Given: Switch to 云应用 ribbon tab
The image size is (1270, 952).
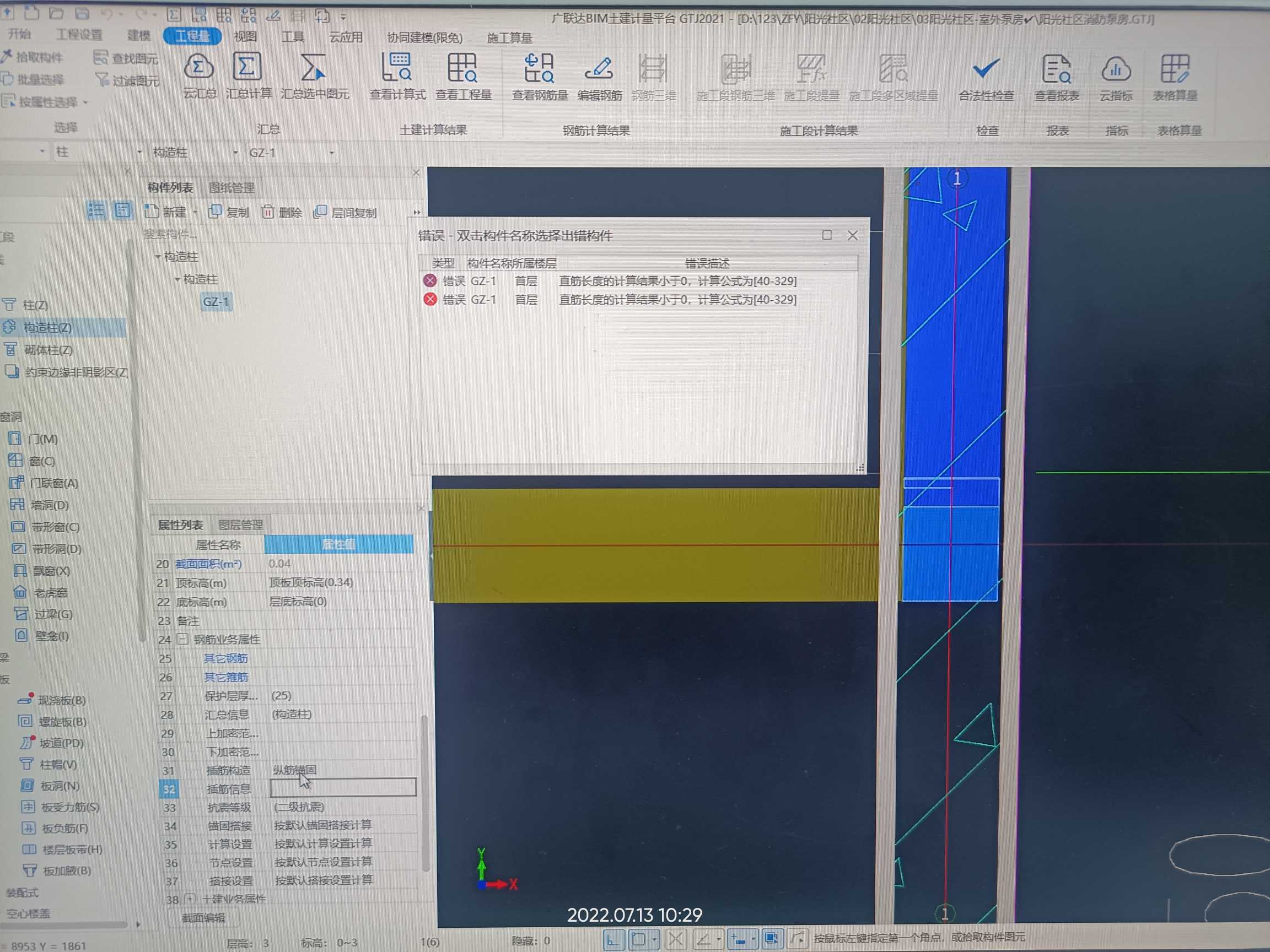Looking at the screenshot, I should coord(345,37).
